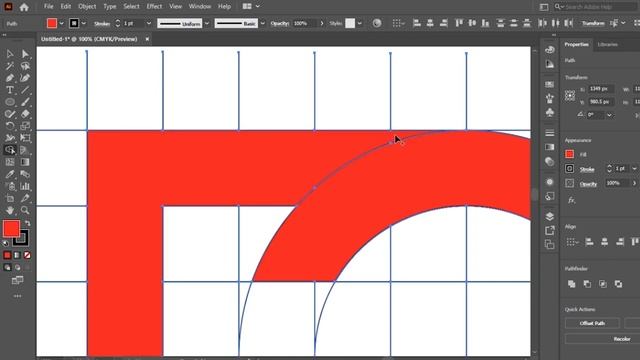Select the Gradient tool
640x360 pixels.
[25, 162]
